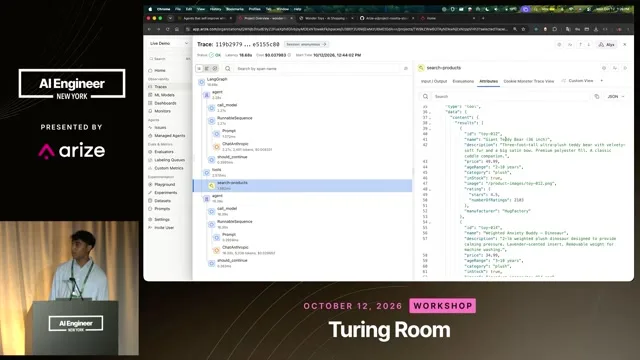Switch to the Evaluations tab
This screenshot has width=640, height=360.
click(x=463, y=81)
